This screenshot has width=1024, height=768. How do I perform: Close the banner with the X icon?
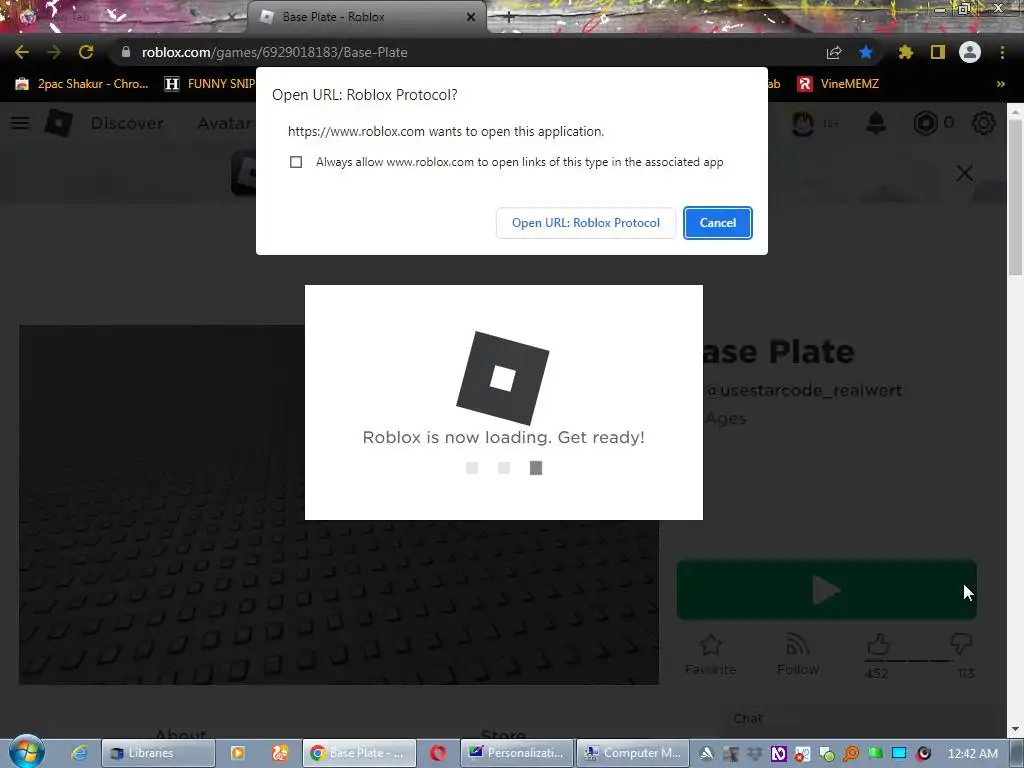tap(965, 173)
